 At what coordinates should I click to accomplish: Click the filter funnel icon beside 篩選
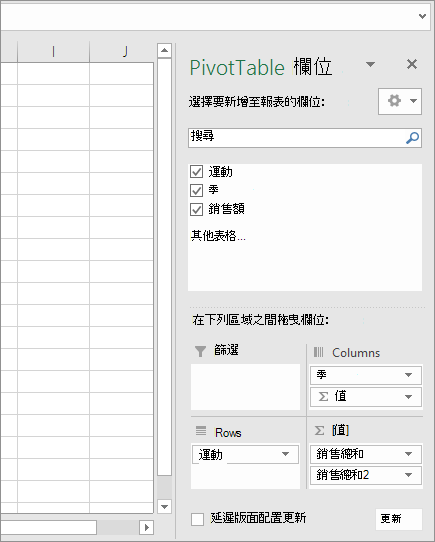coord(200,351)
